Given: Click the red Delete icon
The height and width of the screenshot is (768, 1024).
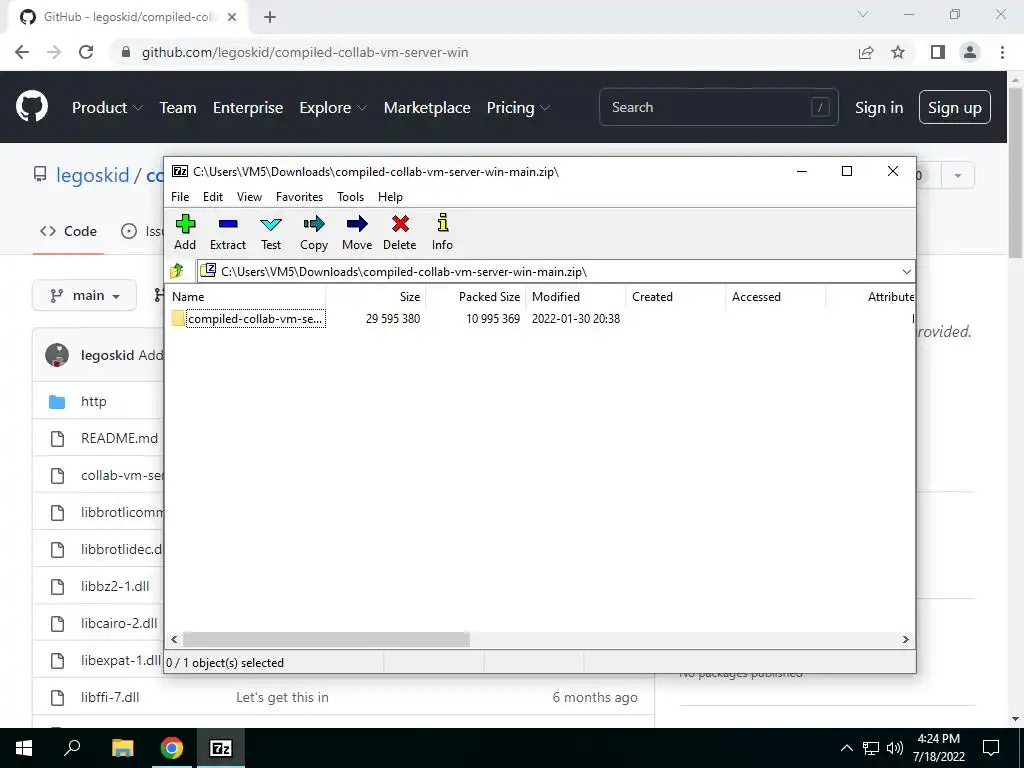Looking at the screenshot, I should tap(400, 232).
